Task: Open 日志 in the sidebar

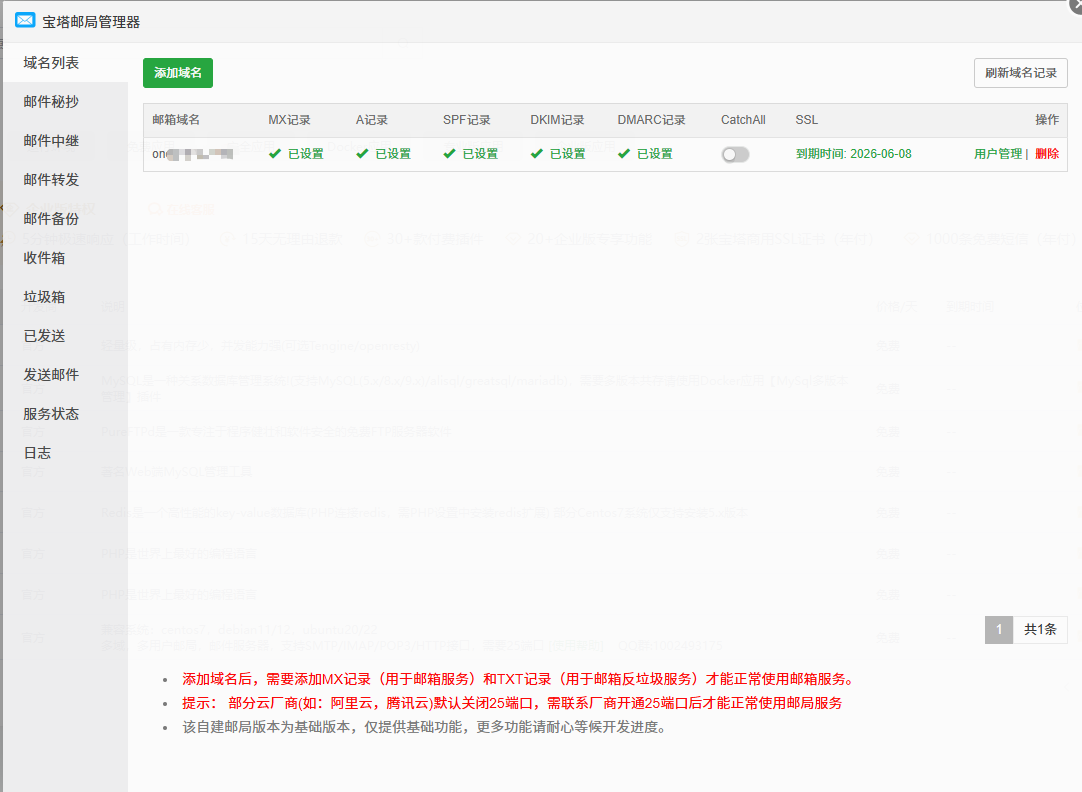Action: (37, 453)
